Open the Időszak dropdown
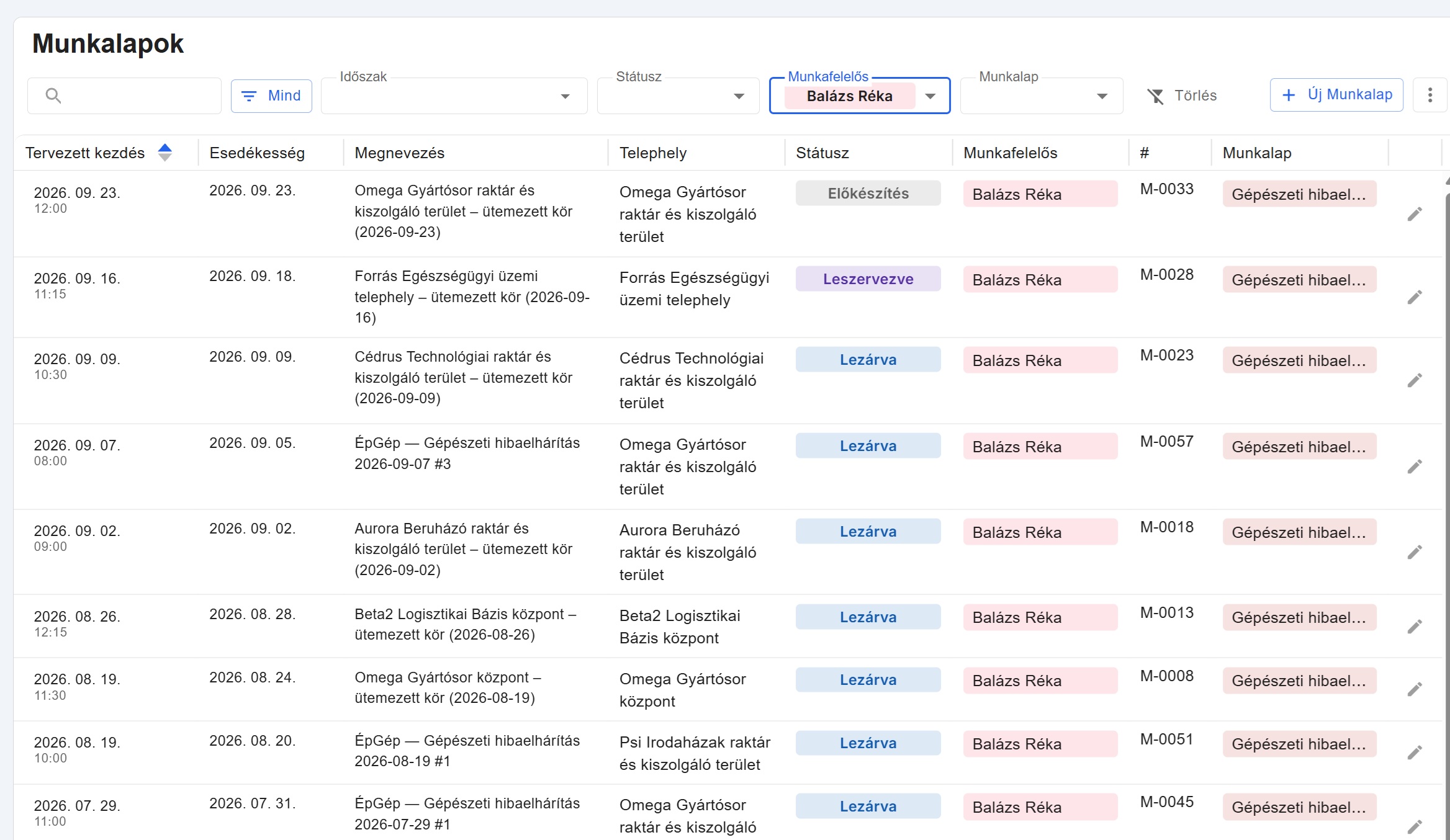Image resolution: width=1450 pixels, height=840 pixels. pyautogui.click(x=454, y=96)
